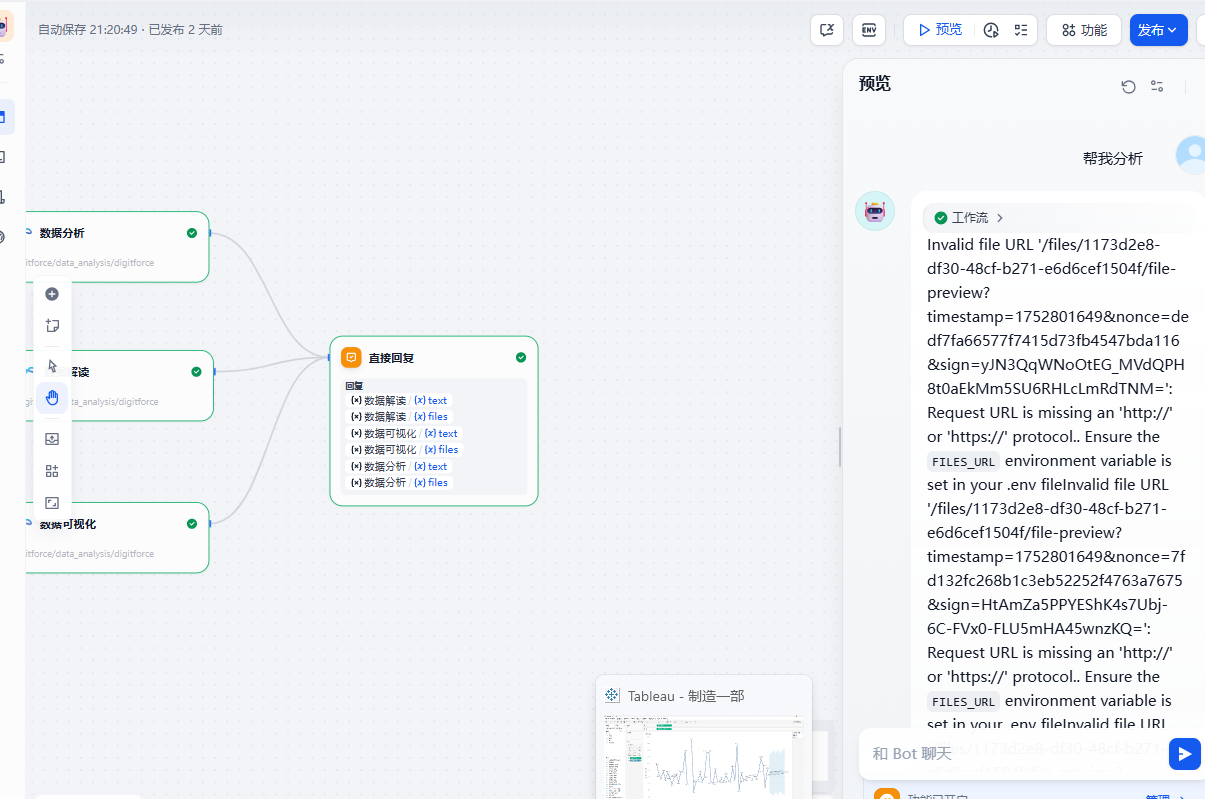
Task: Click the 数据解读 text variable tag
Action: tap(399, 401)
